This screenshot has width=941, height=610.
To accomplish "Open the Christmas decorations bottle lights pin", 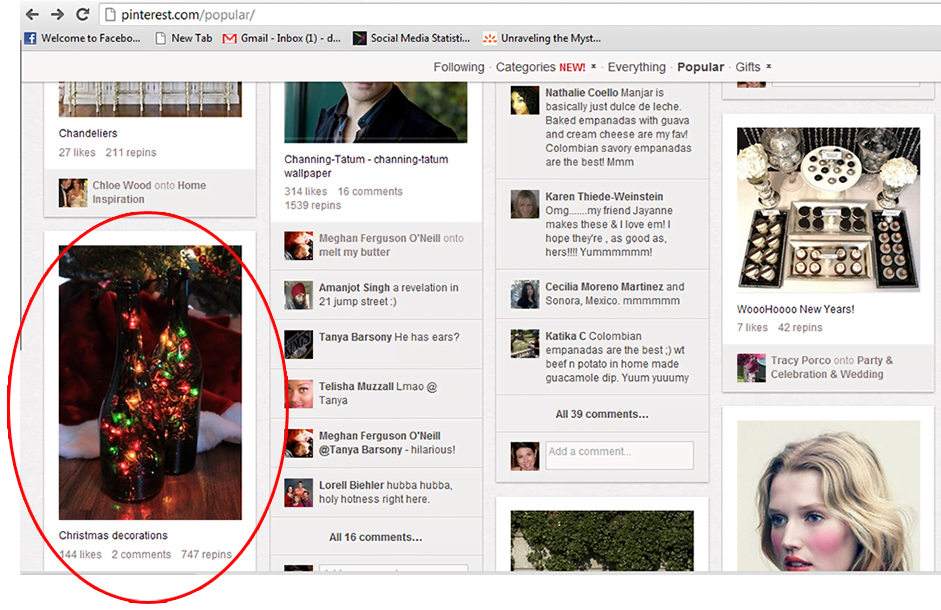I will (150, 382).
